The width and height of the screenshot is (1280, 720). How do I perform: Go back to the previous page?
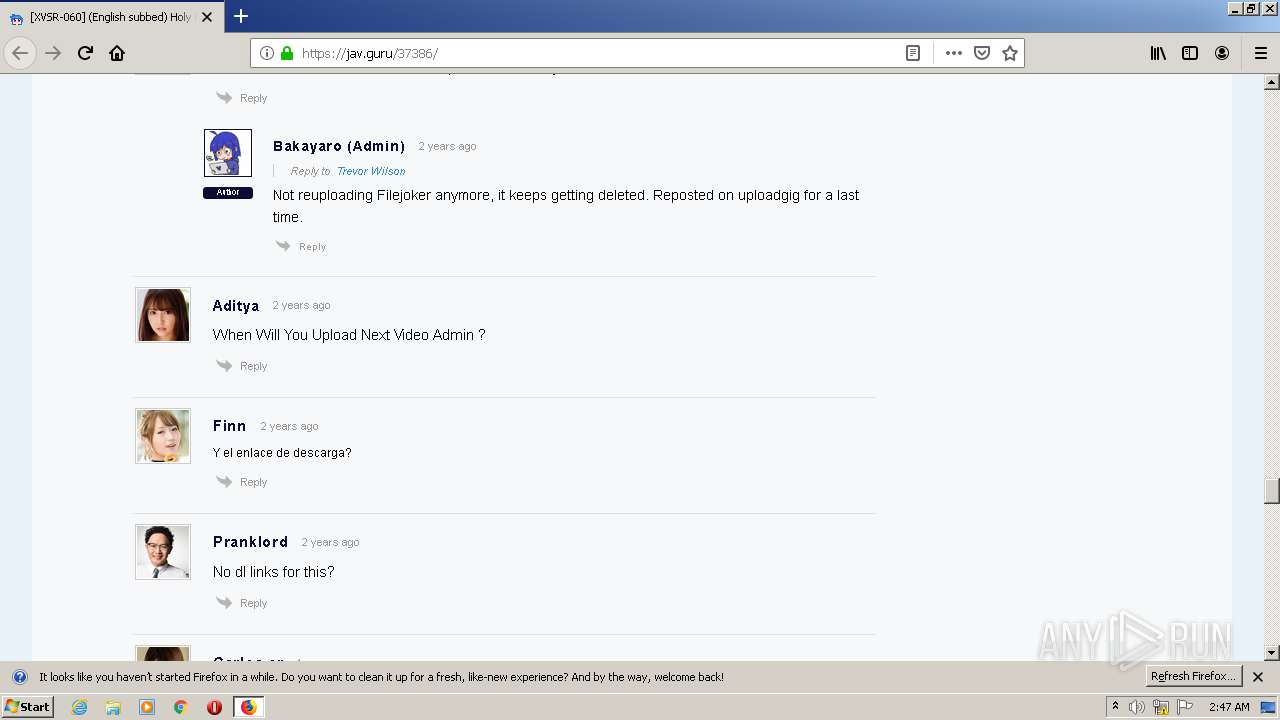click(20, 53)
